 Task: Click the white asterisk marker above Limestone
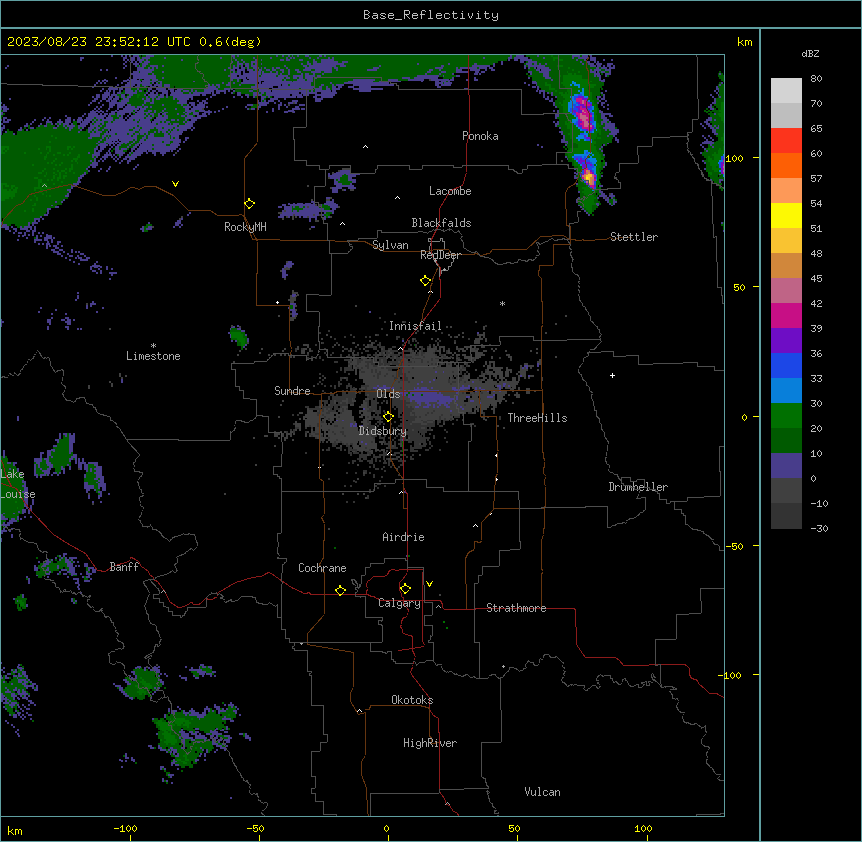click(153, 346)
